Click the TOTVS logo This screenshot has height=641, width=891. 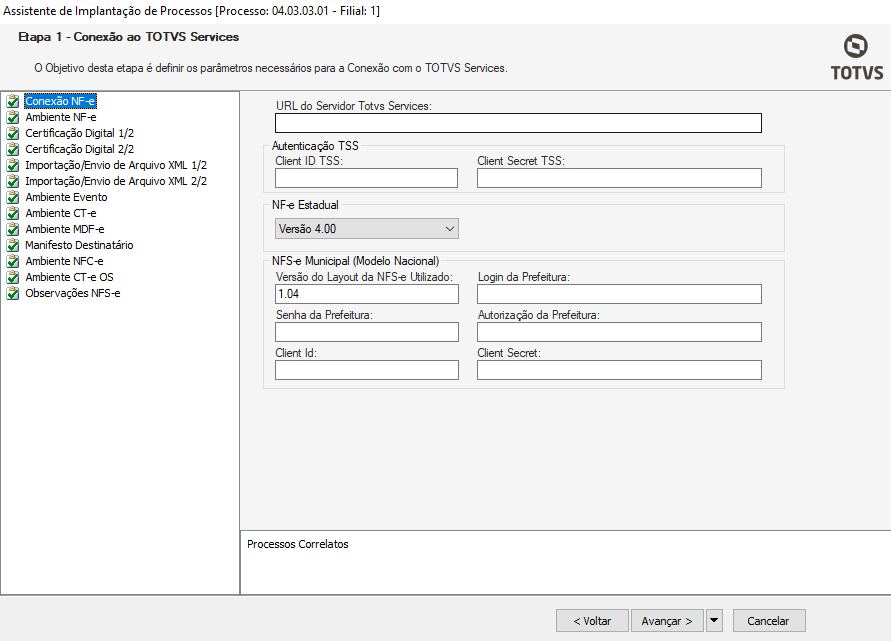tap(857, 57)
